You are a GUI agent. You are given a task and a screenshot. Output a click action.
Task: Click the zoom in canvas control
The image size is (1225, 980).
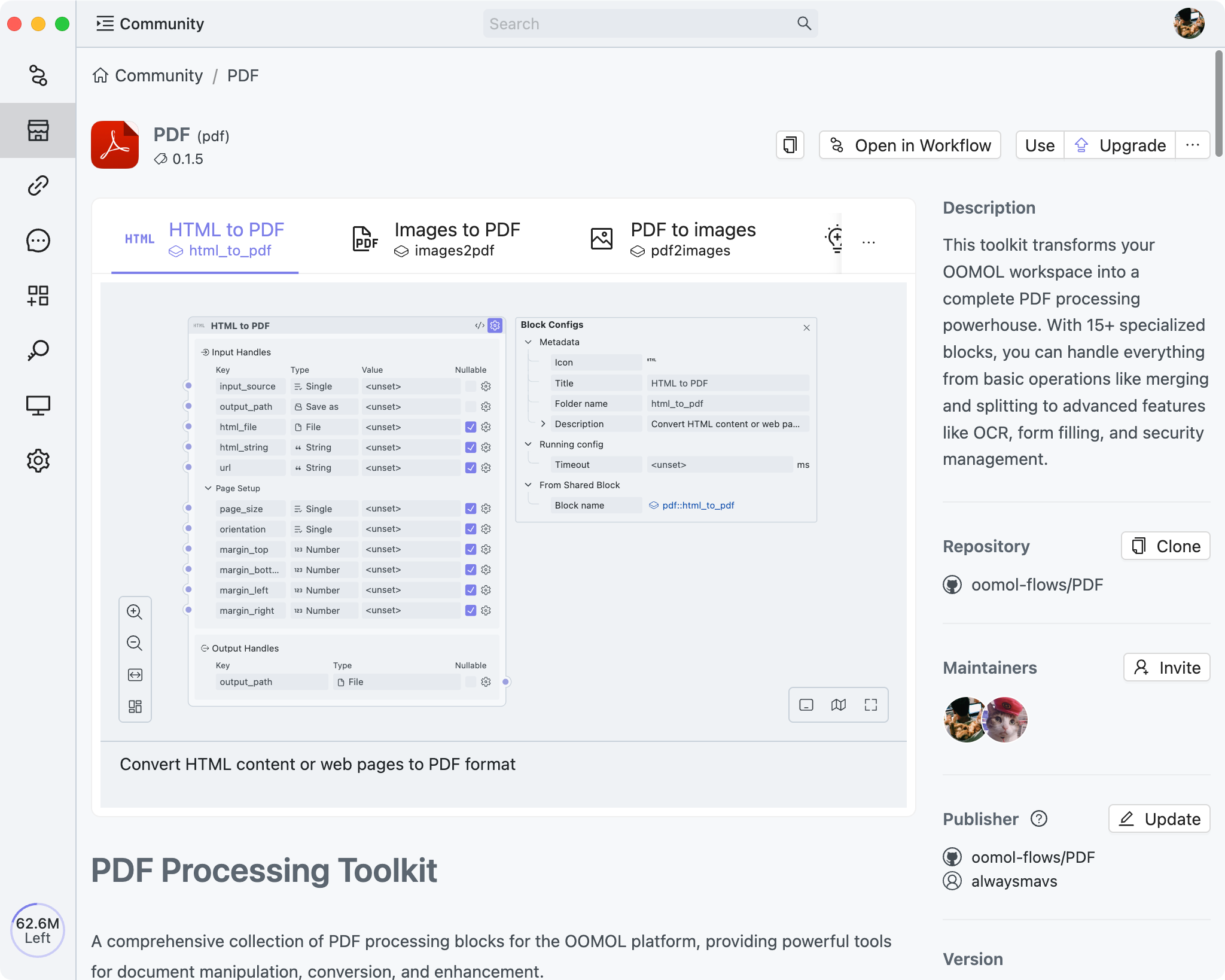(135, 612)
